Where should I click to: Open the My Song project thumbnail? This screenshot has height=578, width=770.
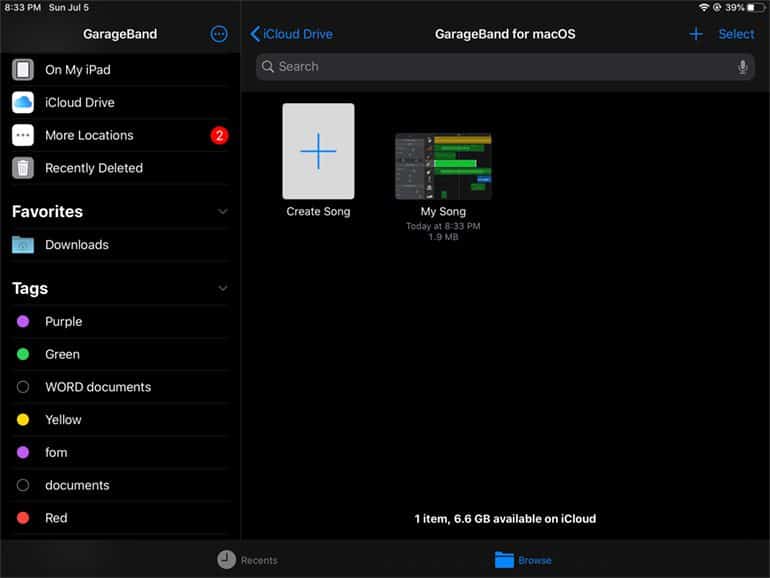443,166
